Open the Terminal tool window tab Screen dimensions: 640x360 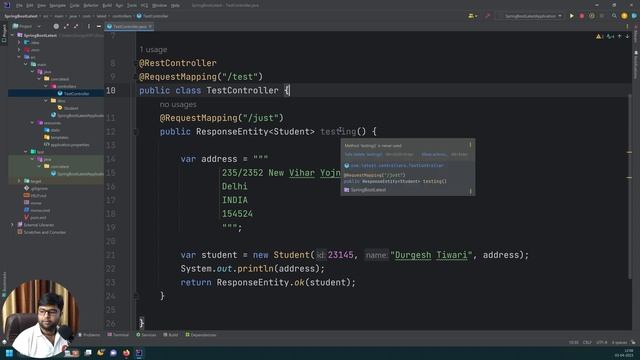coord(118,335)
